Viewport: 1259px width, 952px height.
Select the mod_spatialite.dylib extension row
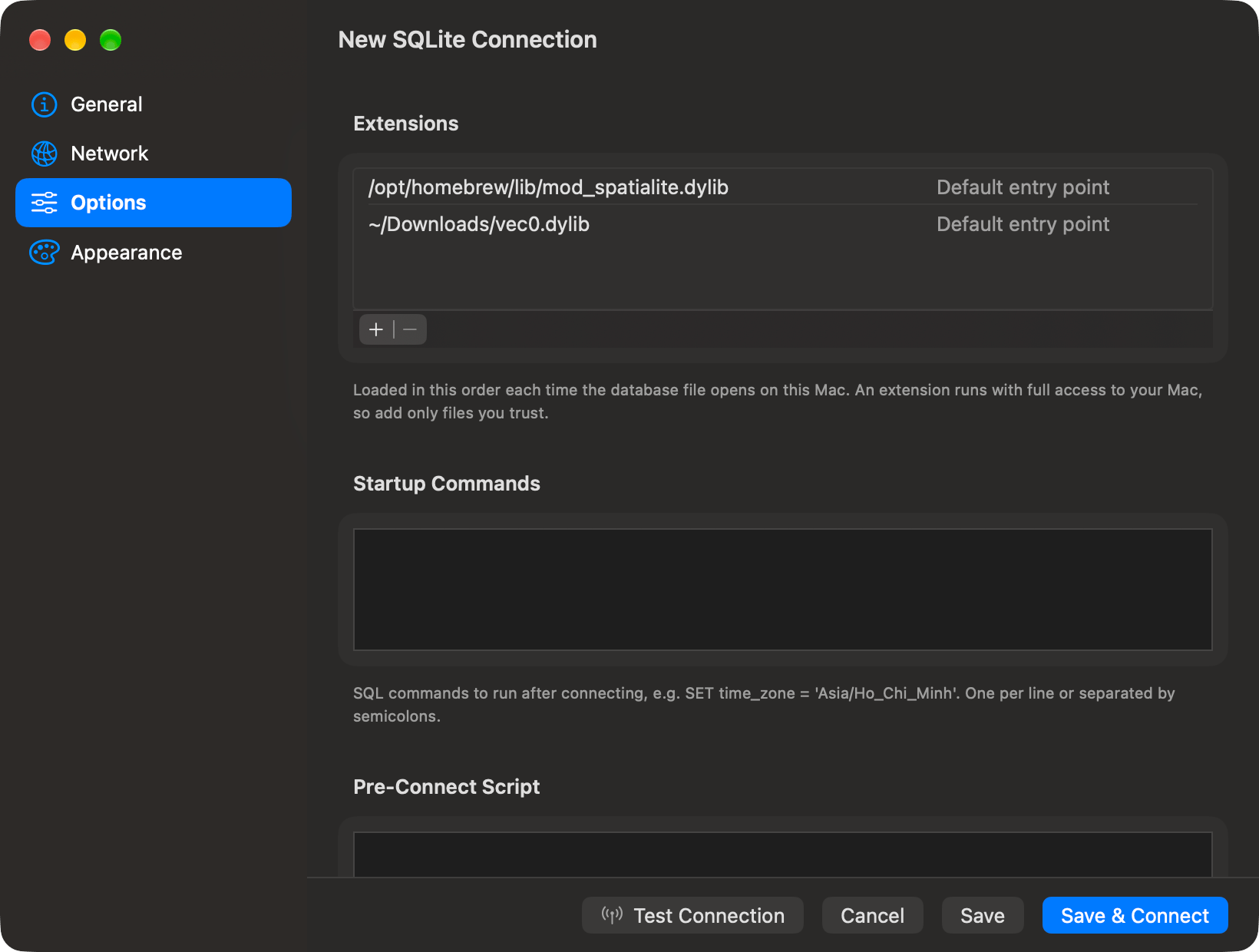pyautogui.click(x=783, y=187)
